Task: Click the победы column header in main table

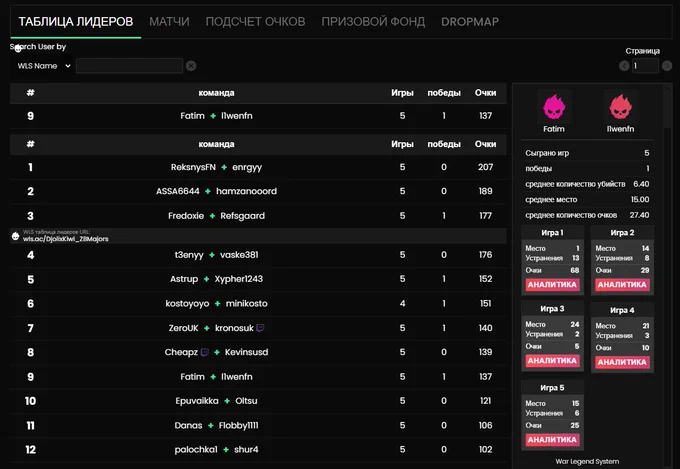Action: pyautogui.click(x=444, y=144)
